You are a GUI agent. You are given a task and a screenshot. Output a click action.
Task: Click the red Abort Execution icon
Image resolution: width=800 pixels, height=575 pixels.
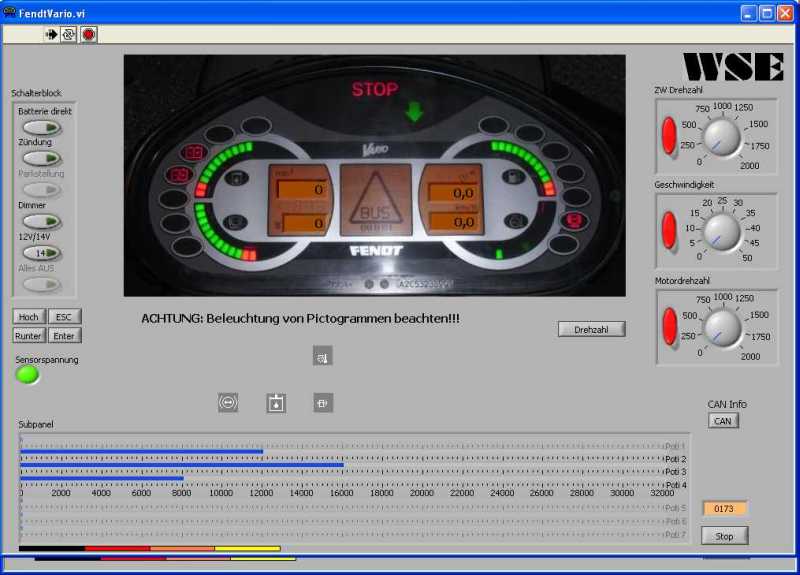point(89,35)
